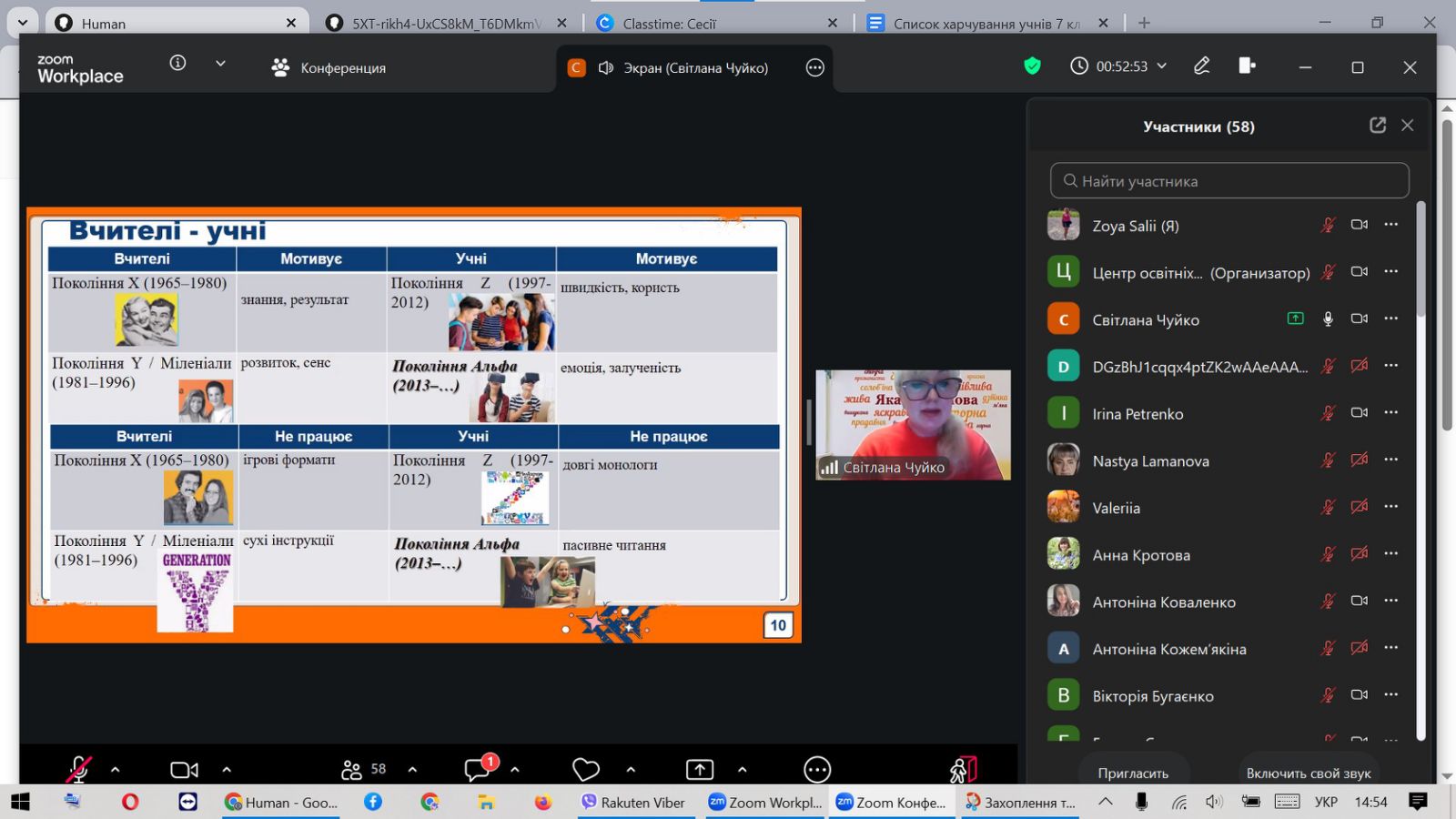Screen dimensions: 1456x819
Task: Click the Включить свой звук button
Action: pyautogui.click(x=1308, y=773)
